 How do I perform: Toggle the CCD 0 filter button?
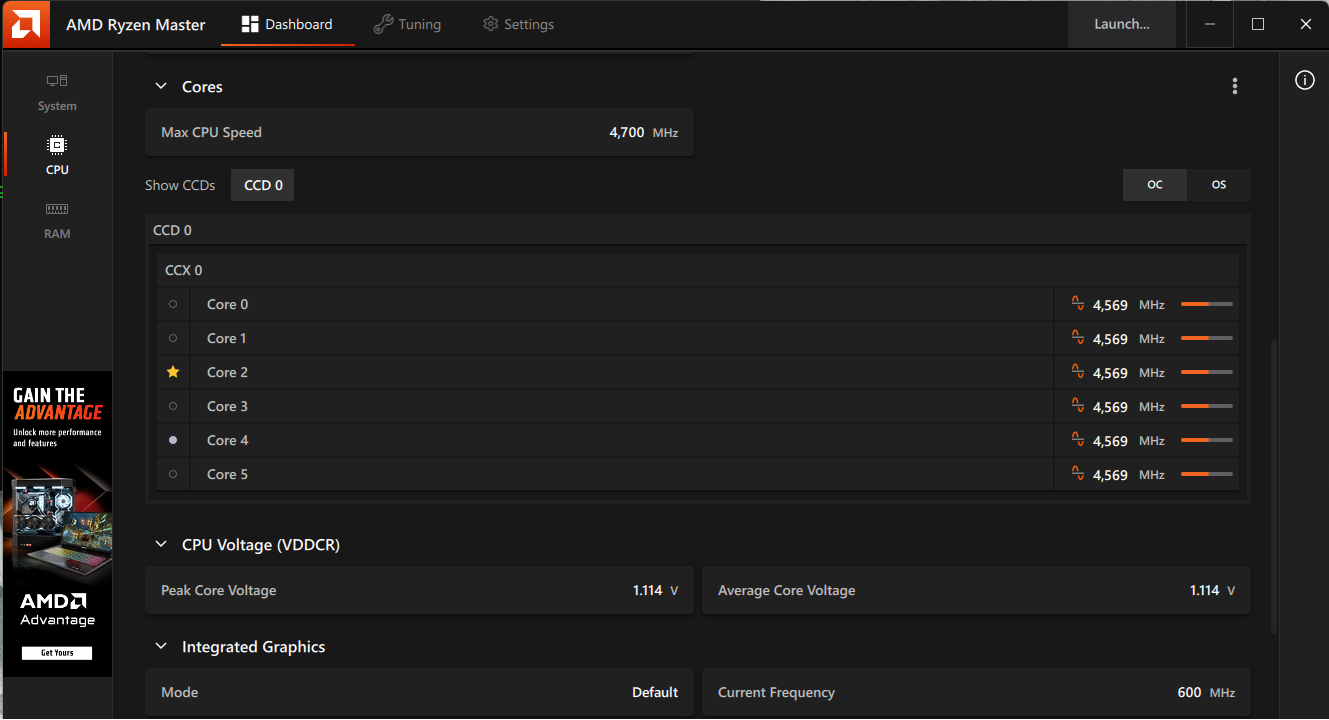pyautogui.click(x=263, y=185)
